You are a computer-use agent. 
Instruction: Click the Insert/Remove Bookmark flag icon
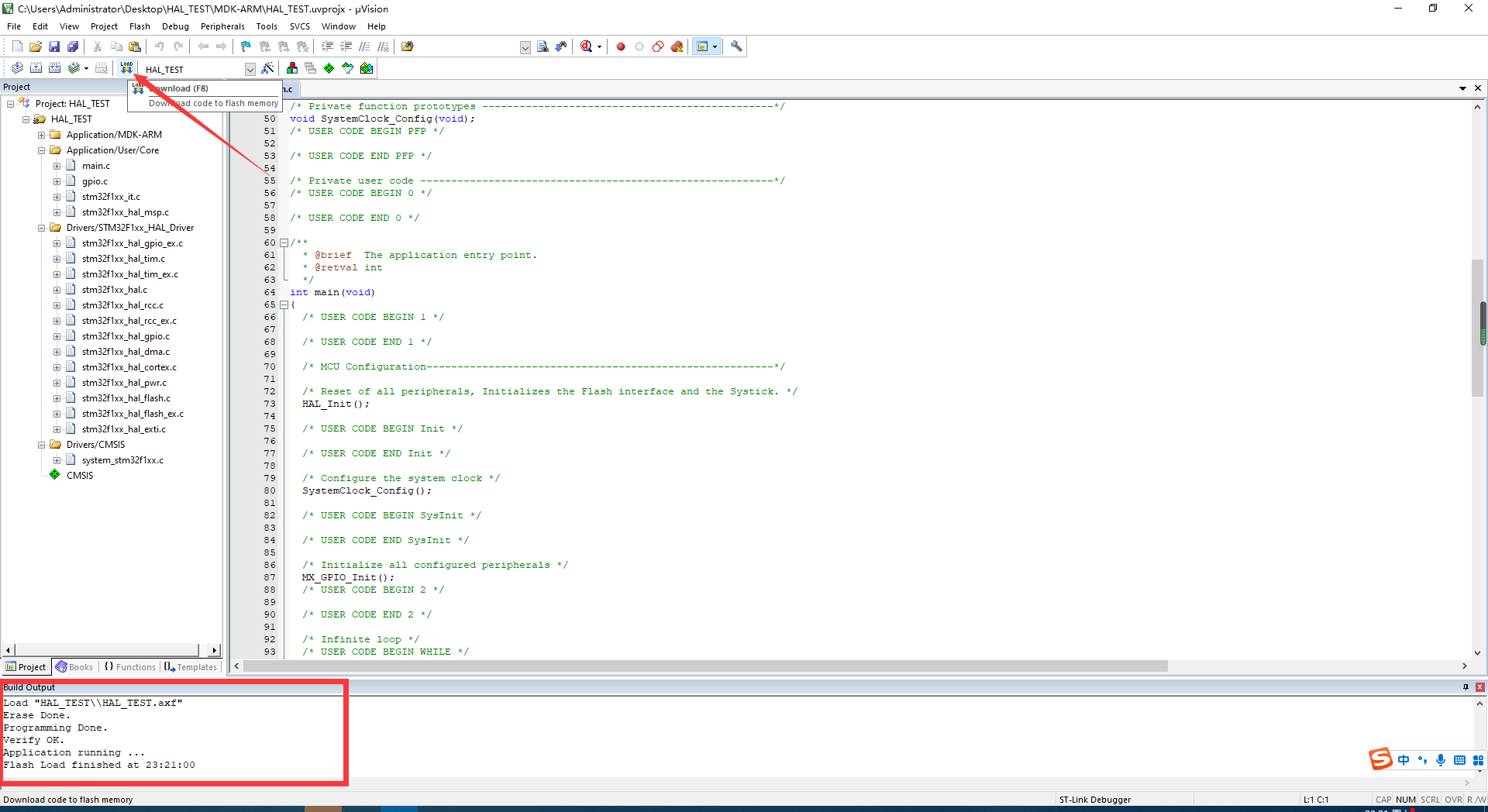[x=245, y=46]
